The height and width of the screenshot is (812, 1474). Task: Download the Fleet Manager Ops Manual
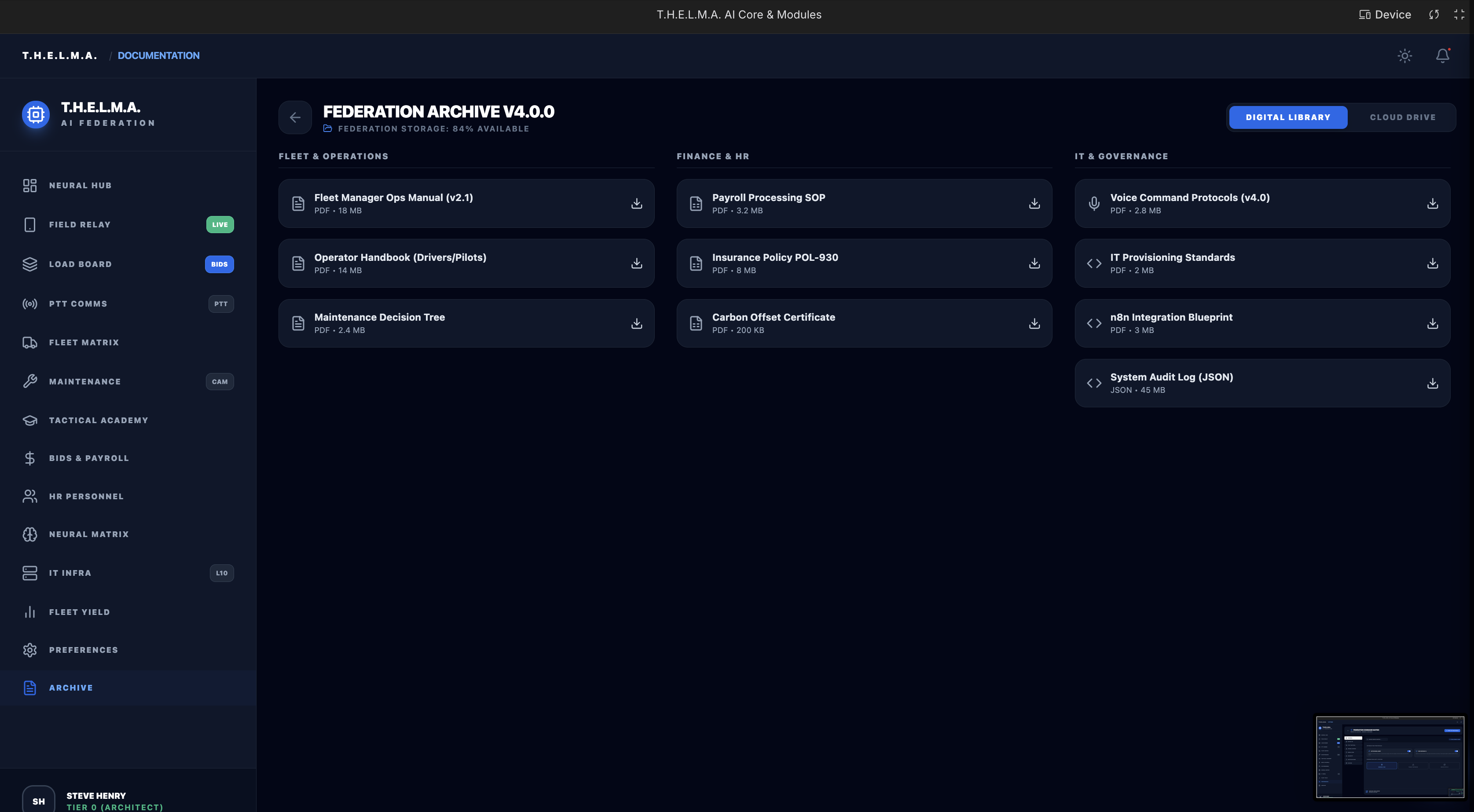point(636,204)
